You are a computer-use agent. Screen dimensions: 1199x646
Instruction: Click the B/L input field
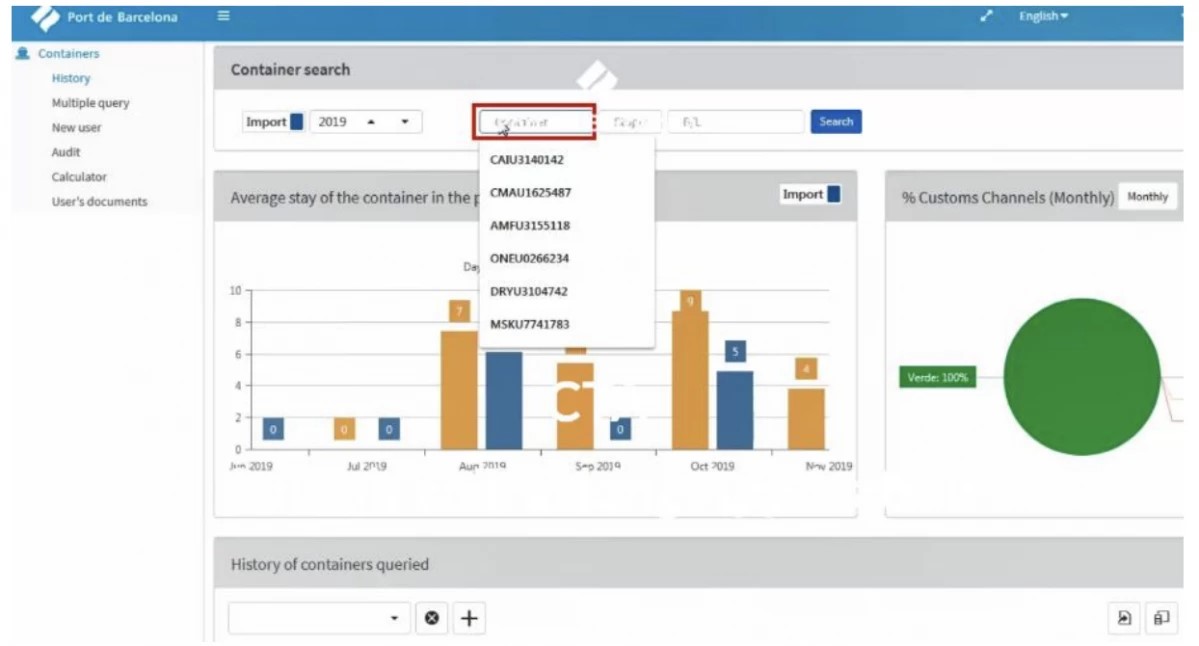[x=735, y=122]
